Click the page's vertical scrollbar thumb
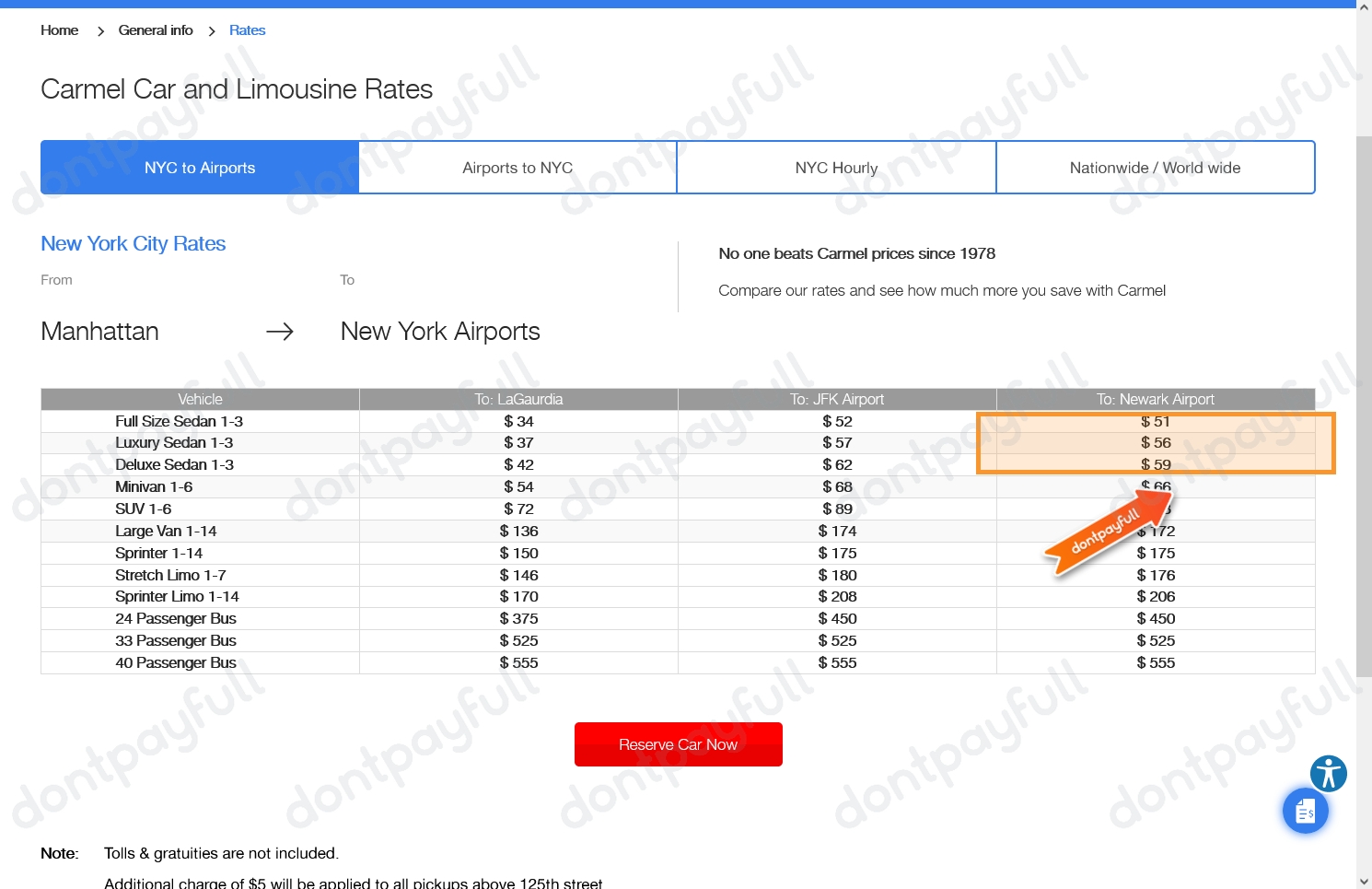 [x=1364, y=405]
